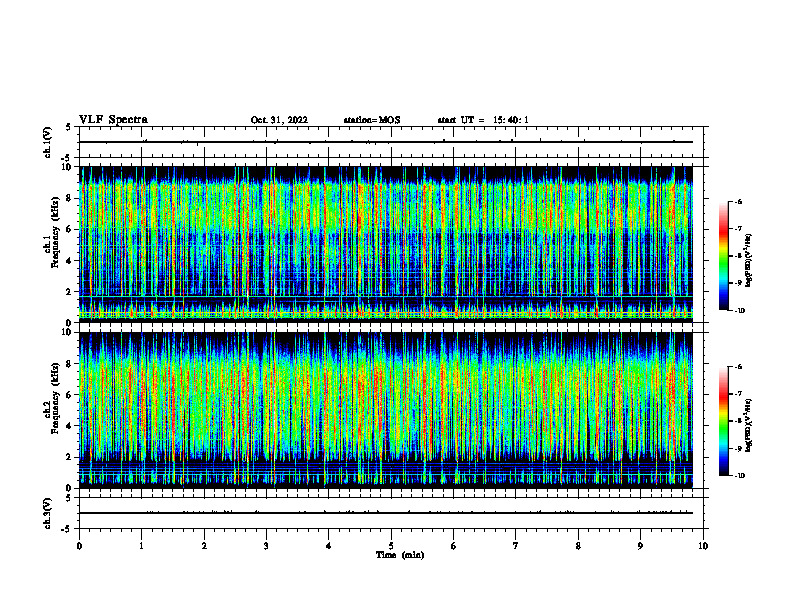The width and height of the screenshot is (792, 612).
Task: Click the ch.1 voltage waveform trace
Action: pyautogui.click(x=386, y=142)
